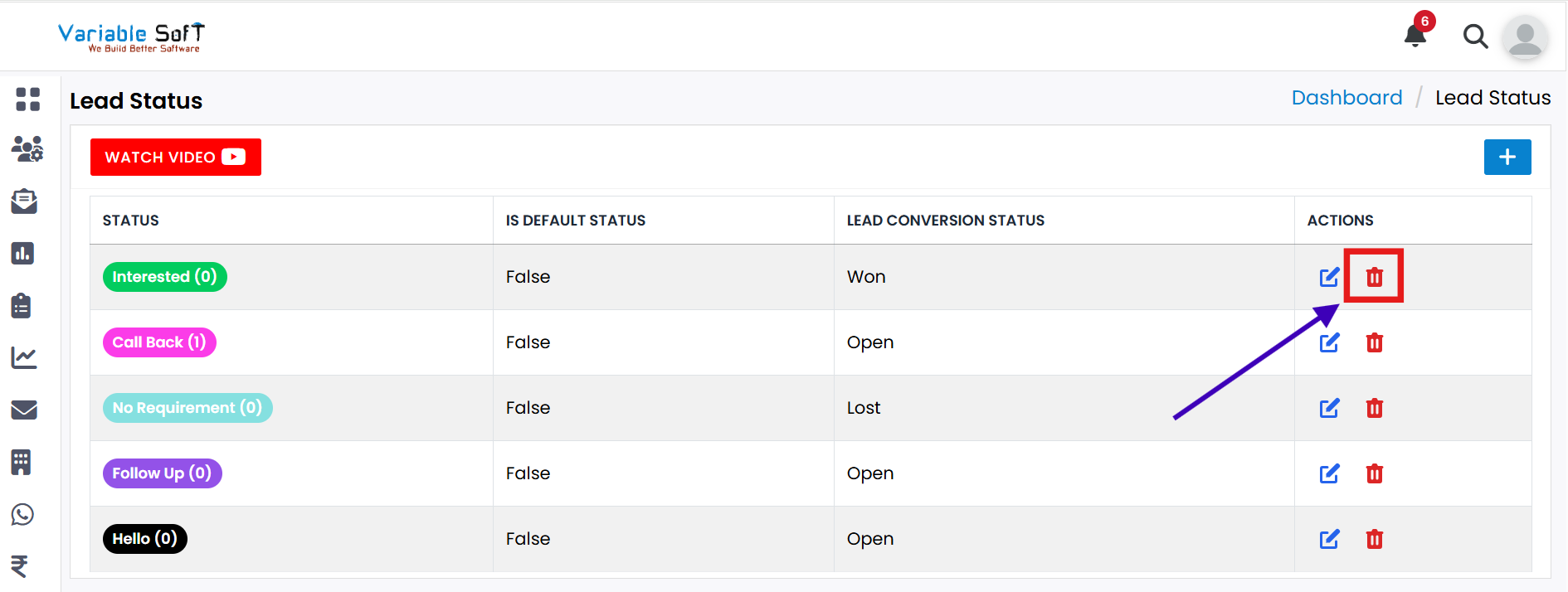The height and width of the screenshot is (592, 1568).
Task: Edit the Call Back status
Action: (1329, 342)
